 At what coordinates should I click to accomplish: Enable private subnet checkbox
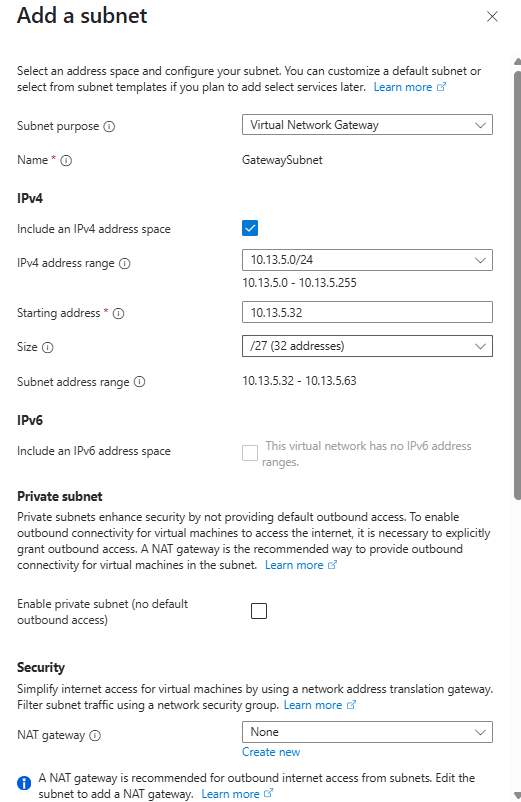259,611
